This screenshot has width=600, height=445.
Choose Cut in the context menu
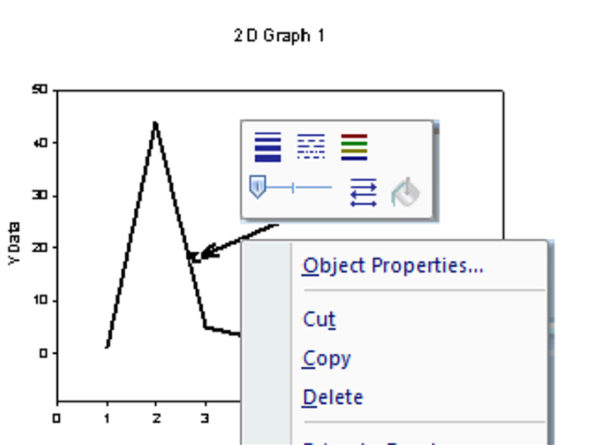319,319
